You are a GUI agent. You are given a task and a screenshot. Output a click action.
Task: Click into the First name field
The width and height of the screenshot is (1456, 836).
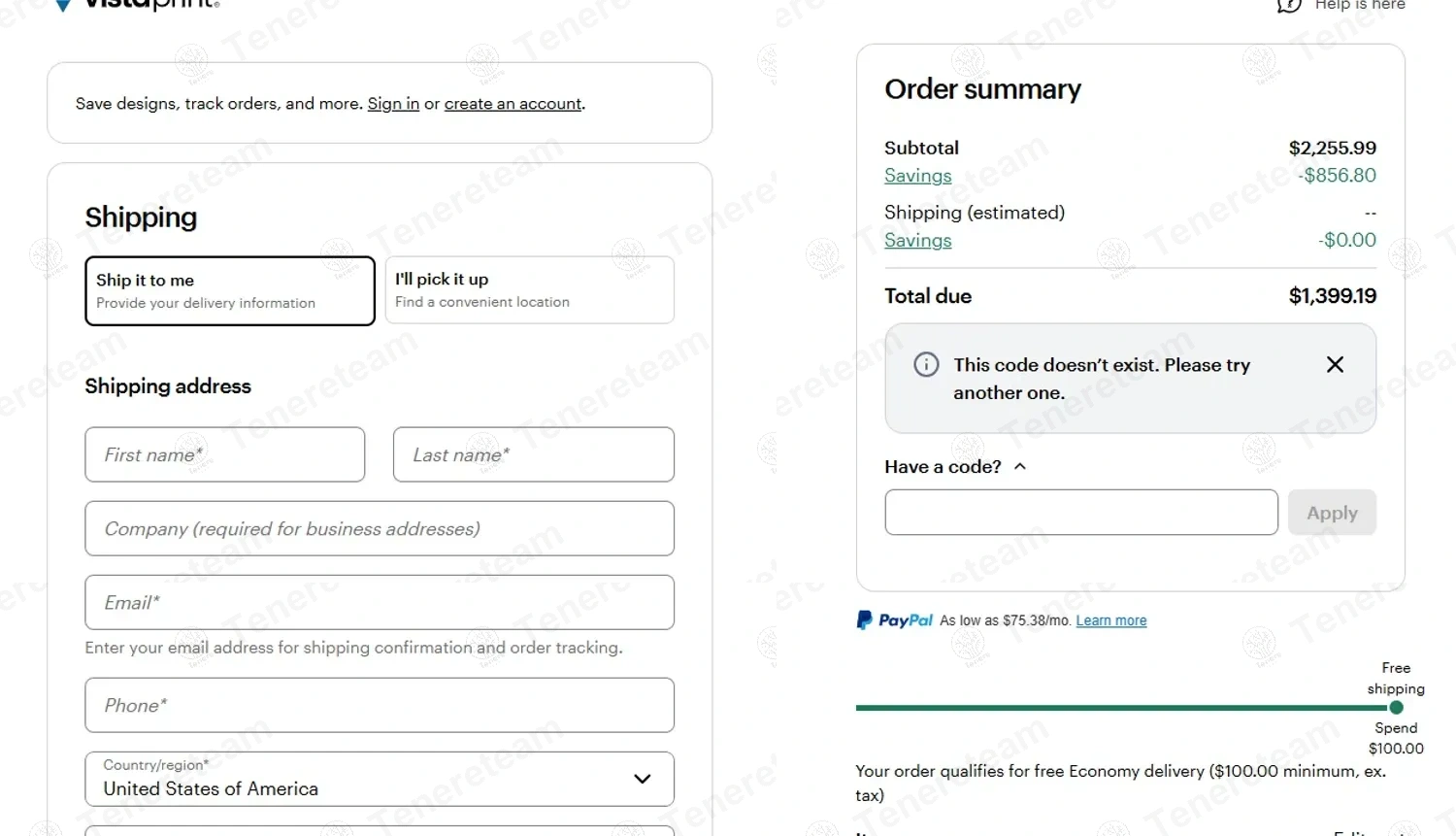tap(225, 454)
